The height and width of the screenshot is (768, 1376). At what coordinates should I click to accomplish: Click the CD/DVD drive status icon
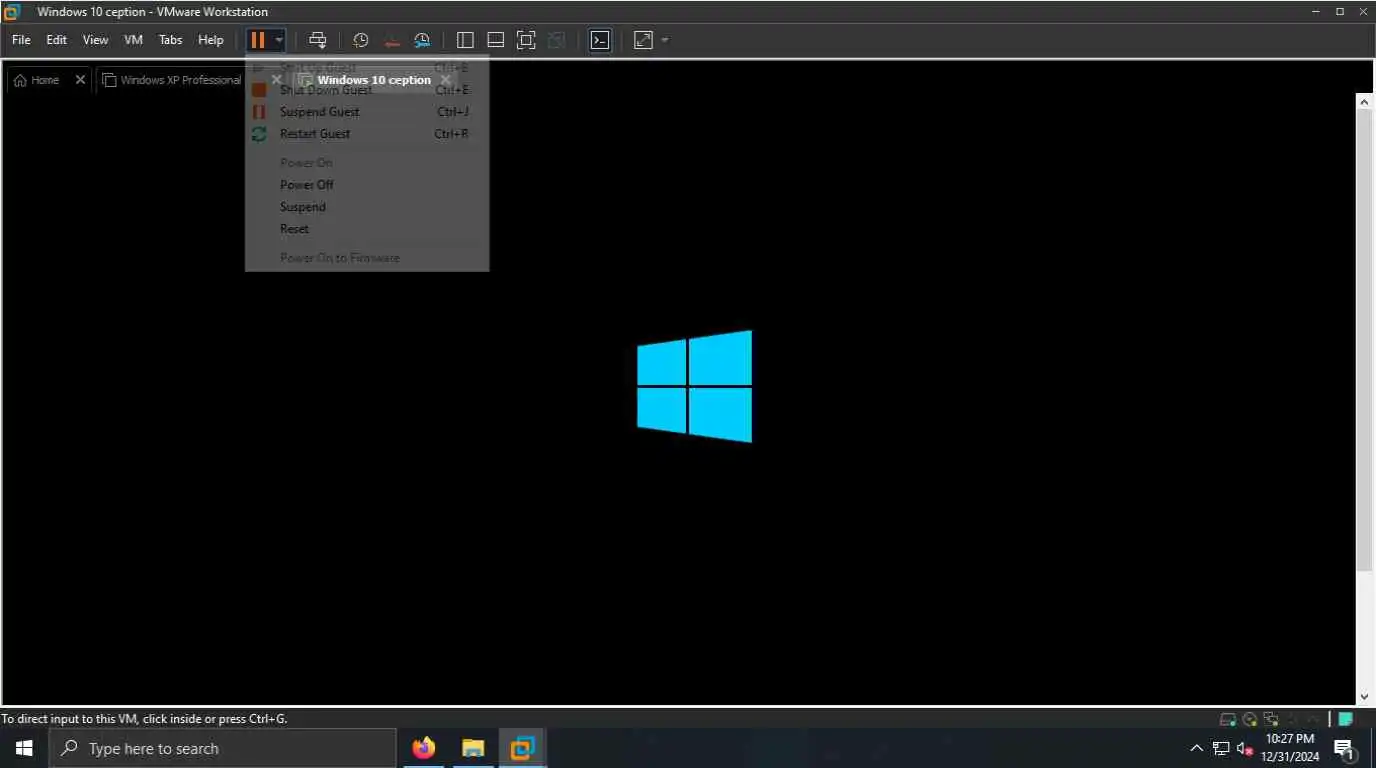(x=1250, y=719)
